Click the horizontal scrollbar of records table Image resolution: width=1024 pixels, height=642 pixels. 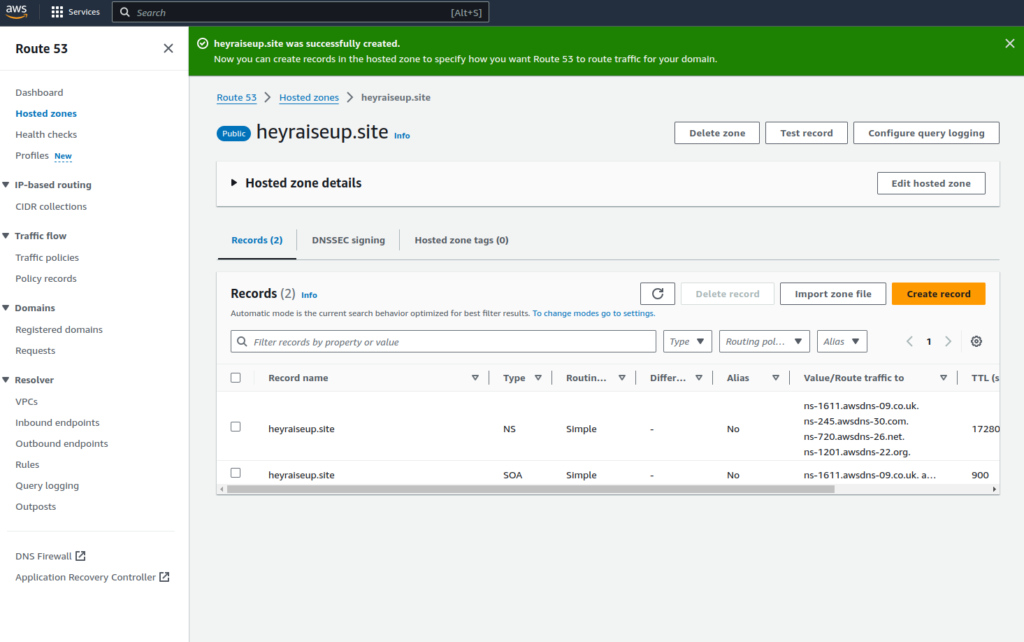pos(530,489)
